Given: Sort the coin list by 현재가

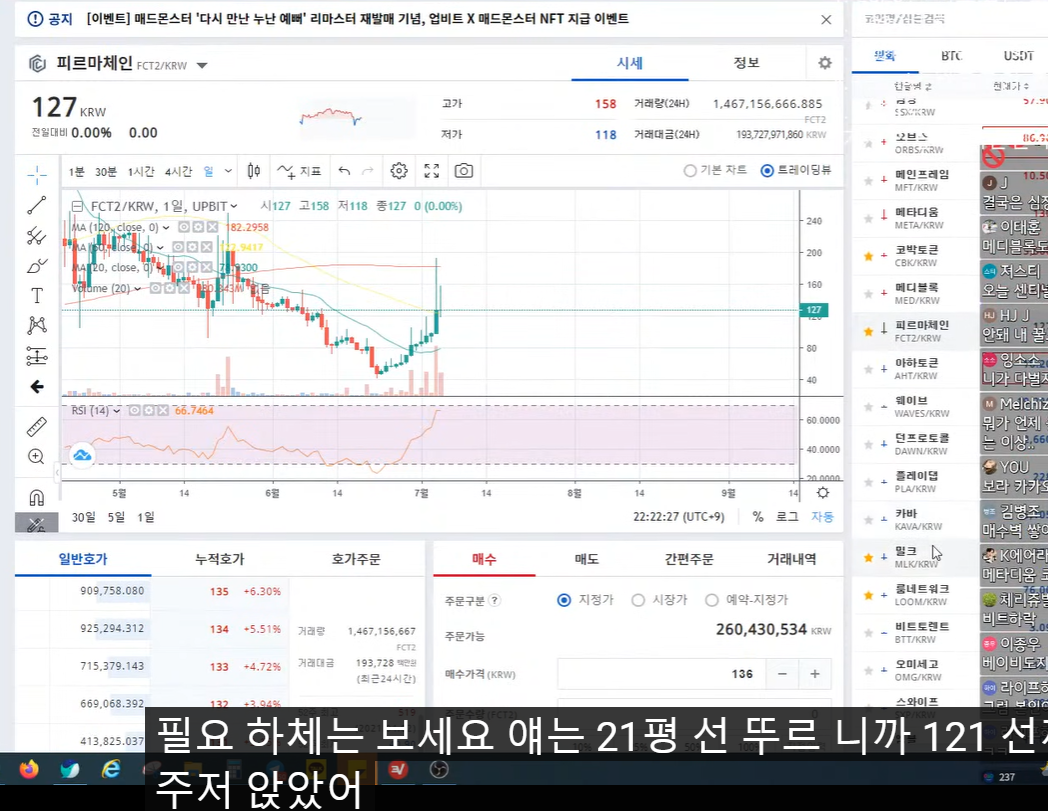Looking at the screenshot, I should (x=1011, y=86).
